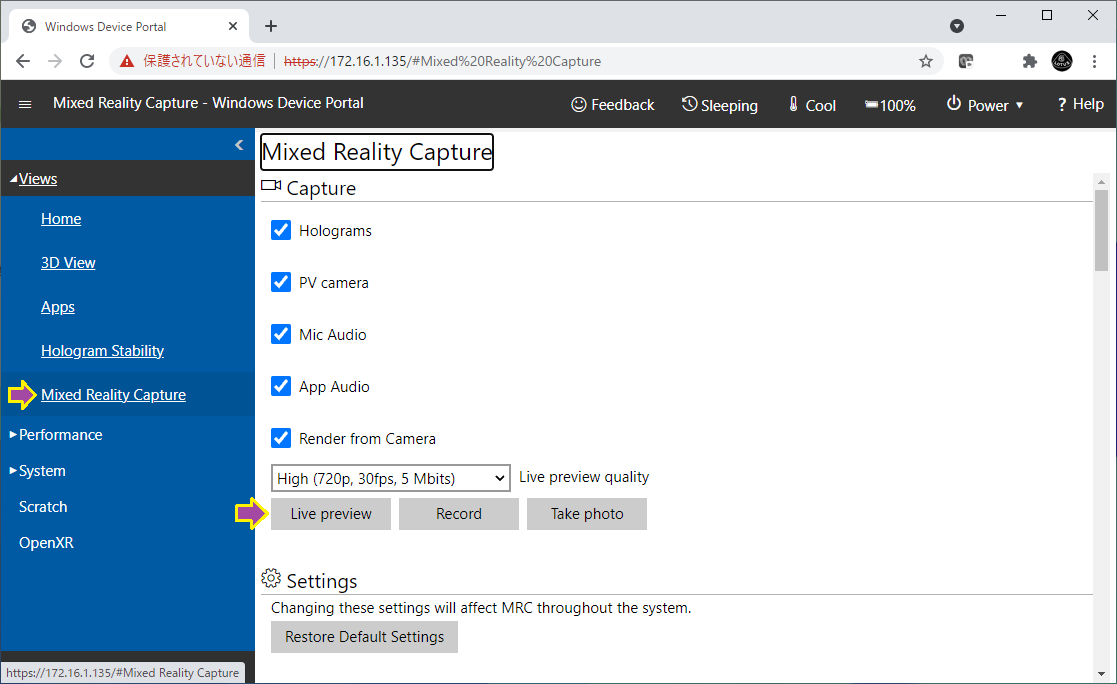
Task: Open the Live preview quality dropdown
Action: pyautogui.click(x=391, y=478)
